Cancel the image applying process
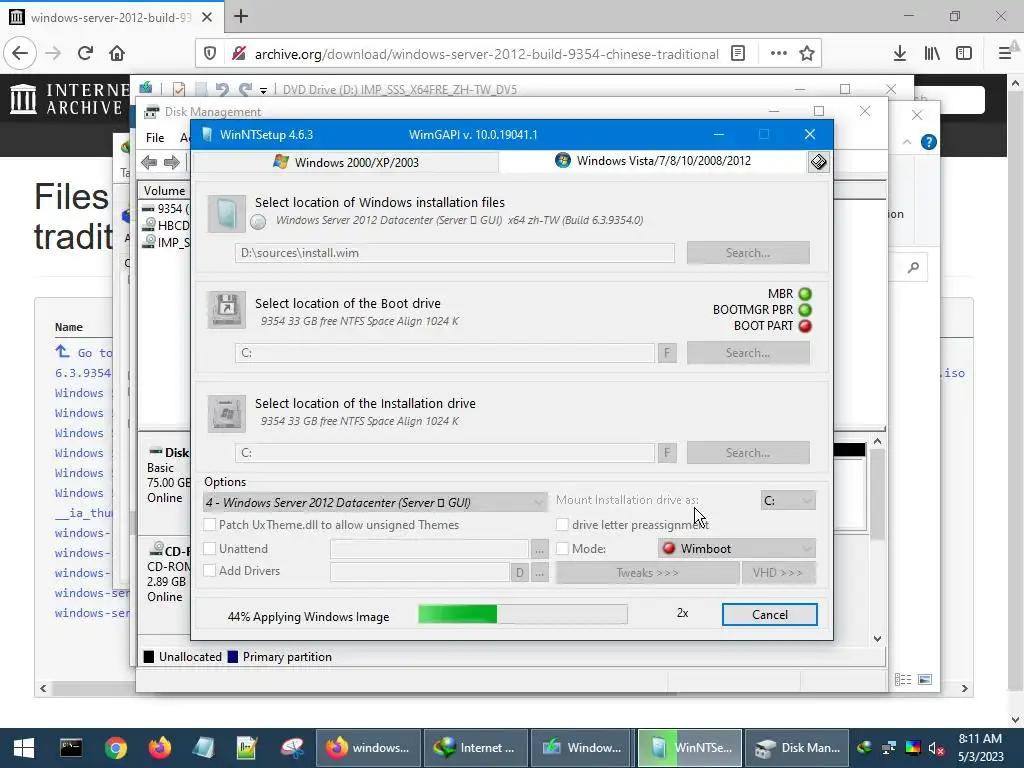Image resolution: width=1024 pixels, height=768 pixels. tap(769, 615)
